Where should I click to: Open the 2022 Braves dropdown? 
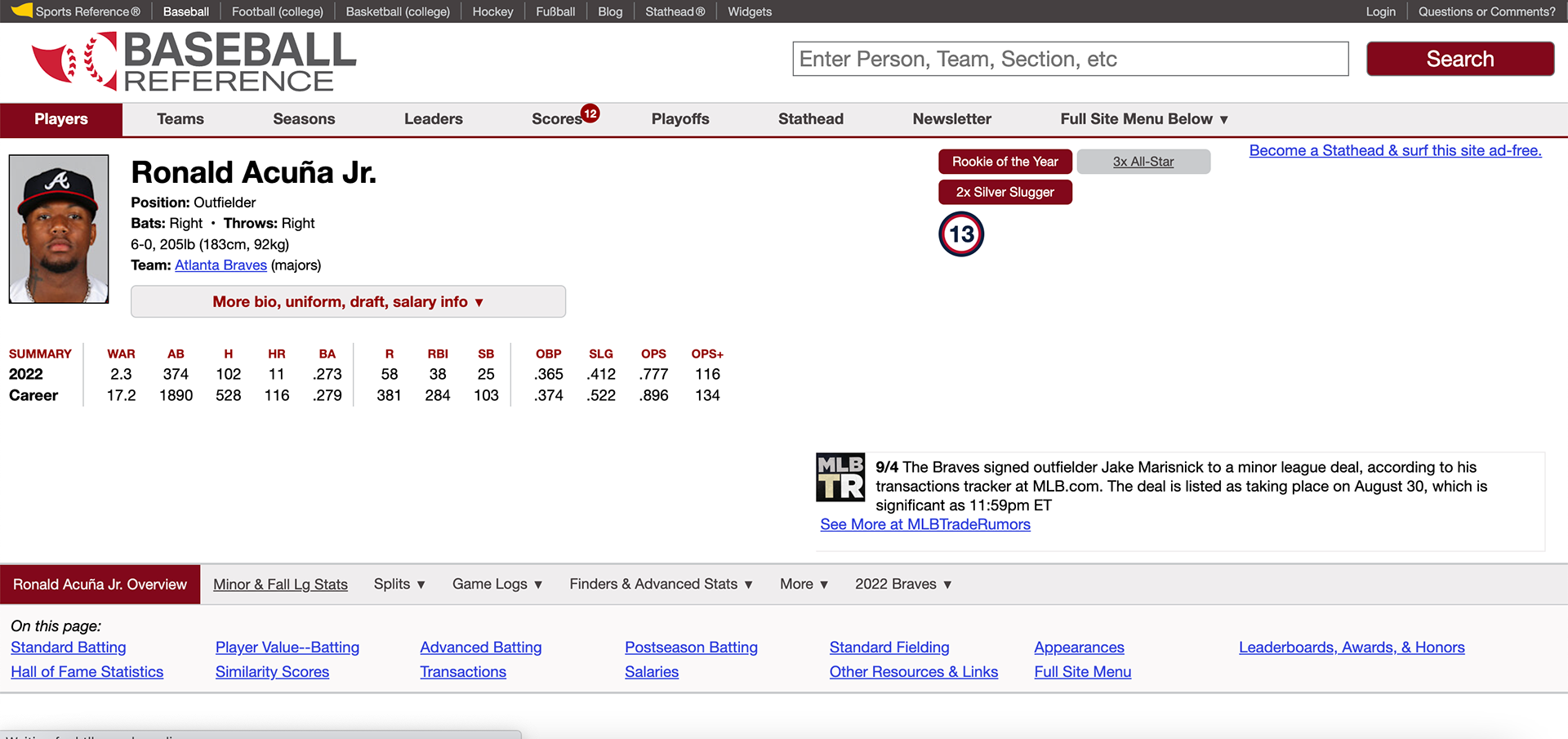(x=903, y=584)
